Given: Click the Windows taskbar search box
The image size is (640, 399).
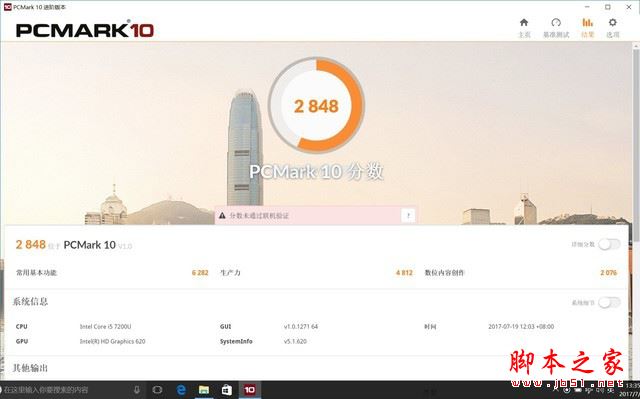Looking at the screenshot, I should (x=65, y=390).
